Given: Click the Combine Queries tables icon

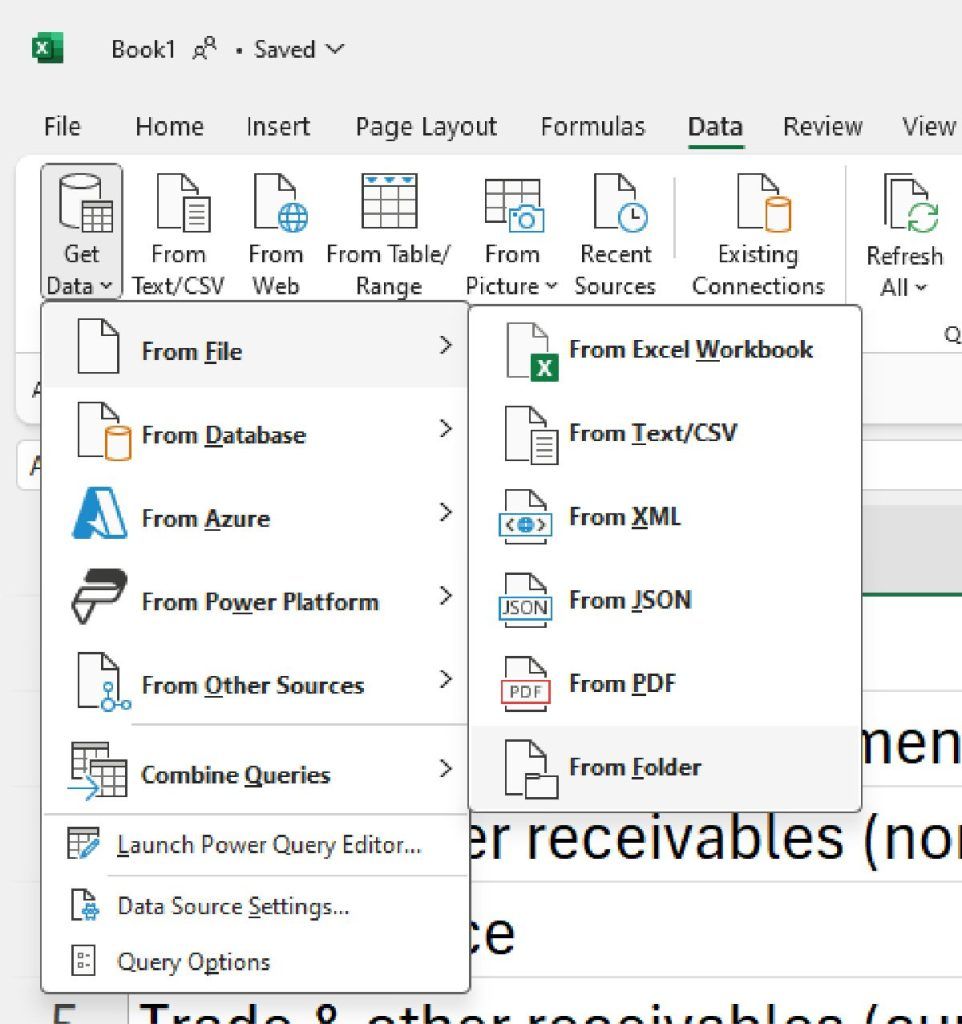Looking at the screenshot, I should [98, 771].
